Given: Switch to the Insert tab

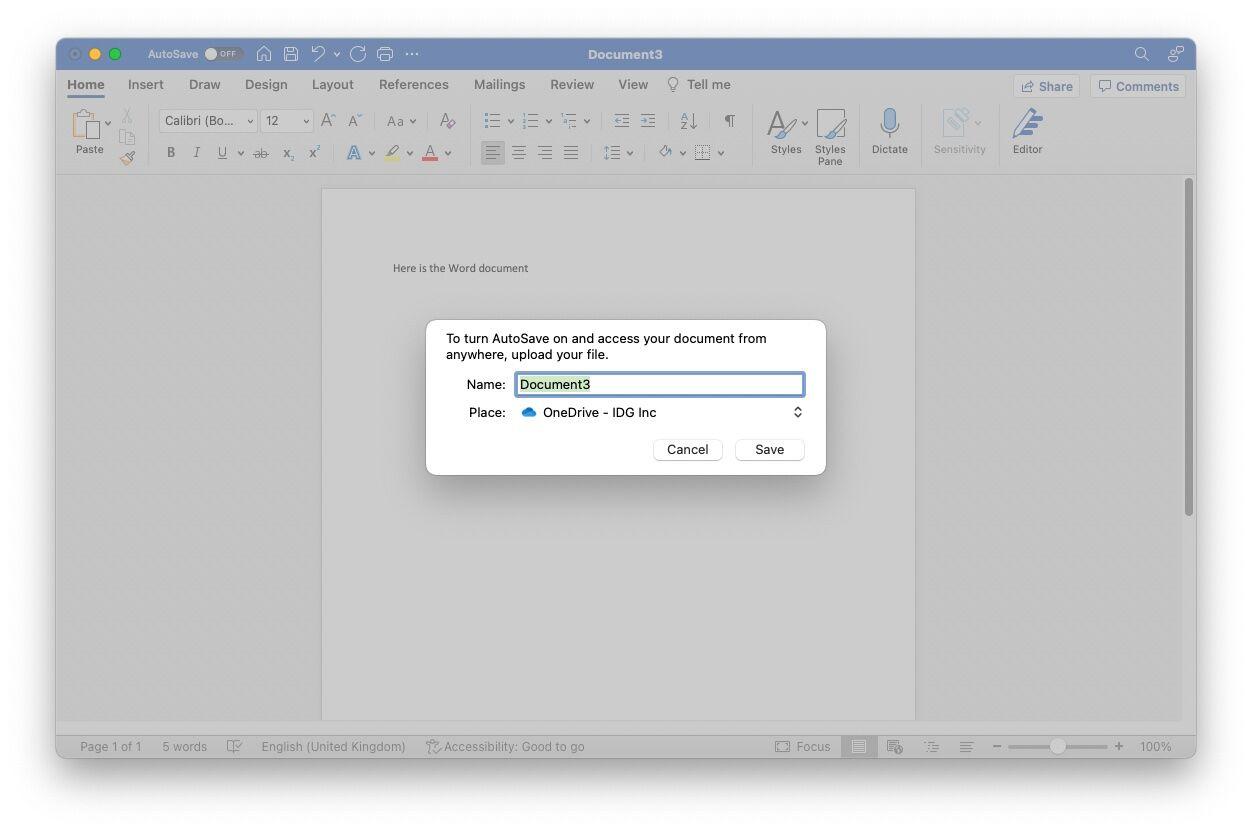Looking at the screenshot, I should 146,85.
